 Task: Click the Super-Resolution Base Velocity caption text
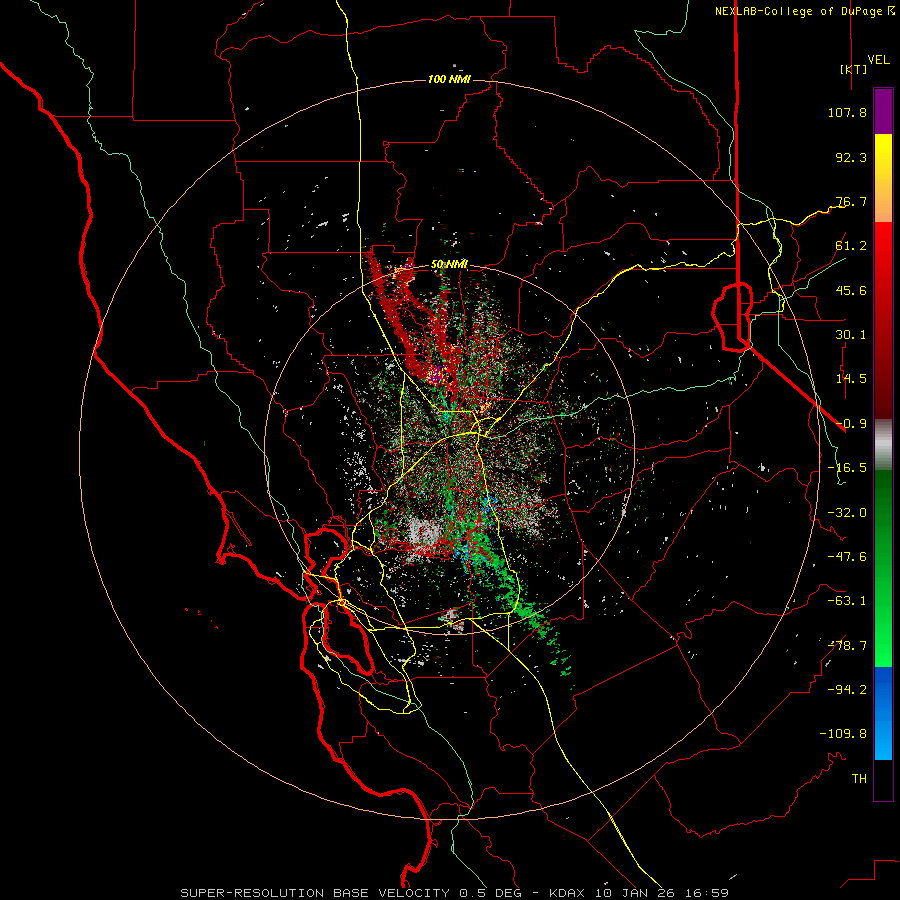pyautogui.click(x=455, y=893)
